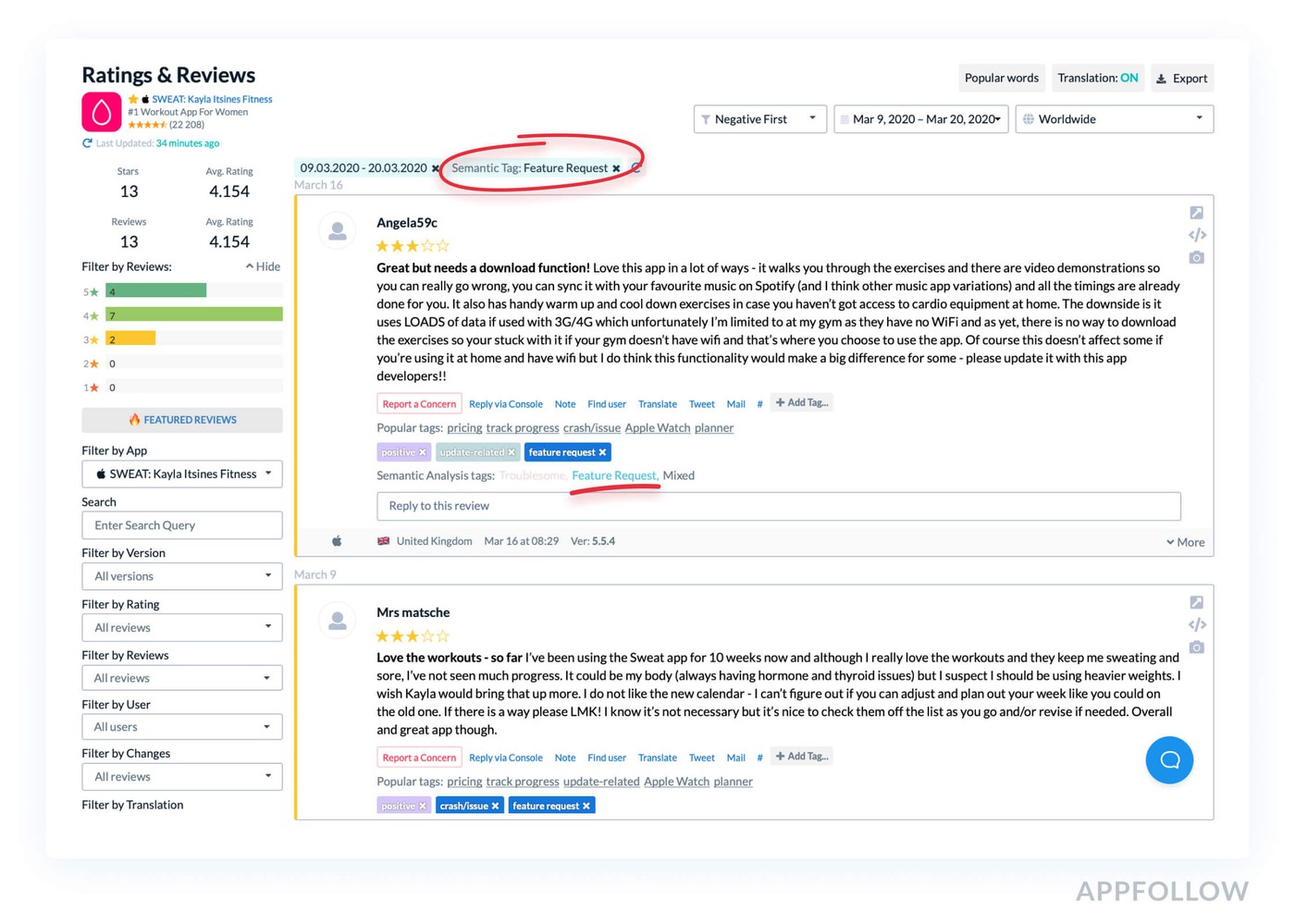Viewport: 1295px width, 924px height.
Task: Click camera screenshot icon on Mrs matsche review
Action: [x=1196, y=647]
